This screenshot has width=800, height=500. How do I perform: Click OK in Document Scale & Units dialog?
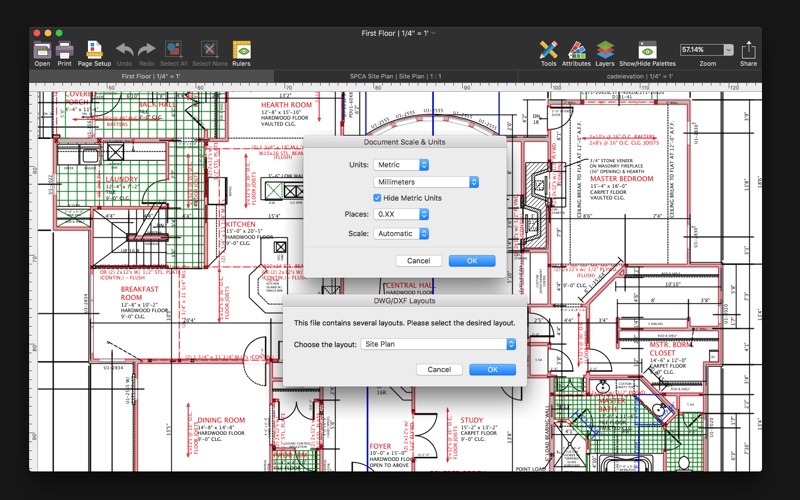472,261
